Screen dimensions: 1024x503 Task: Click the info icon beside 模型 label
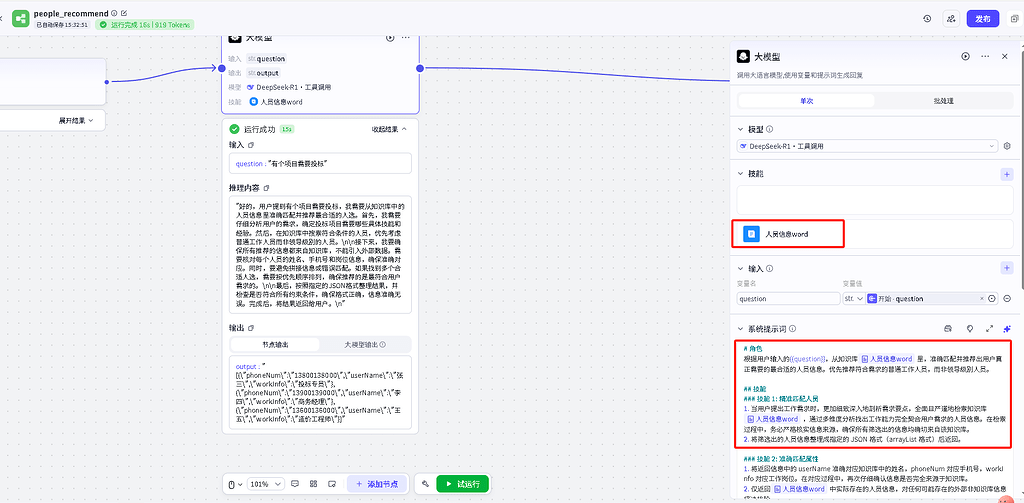(x=771, y=129)
